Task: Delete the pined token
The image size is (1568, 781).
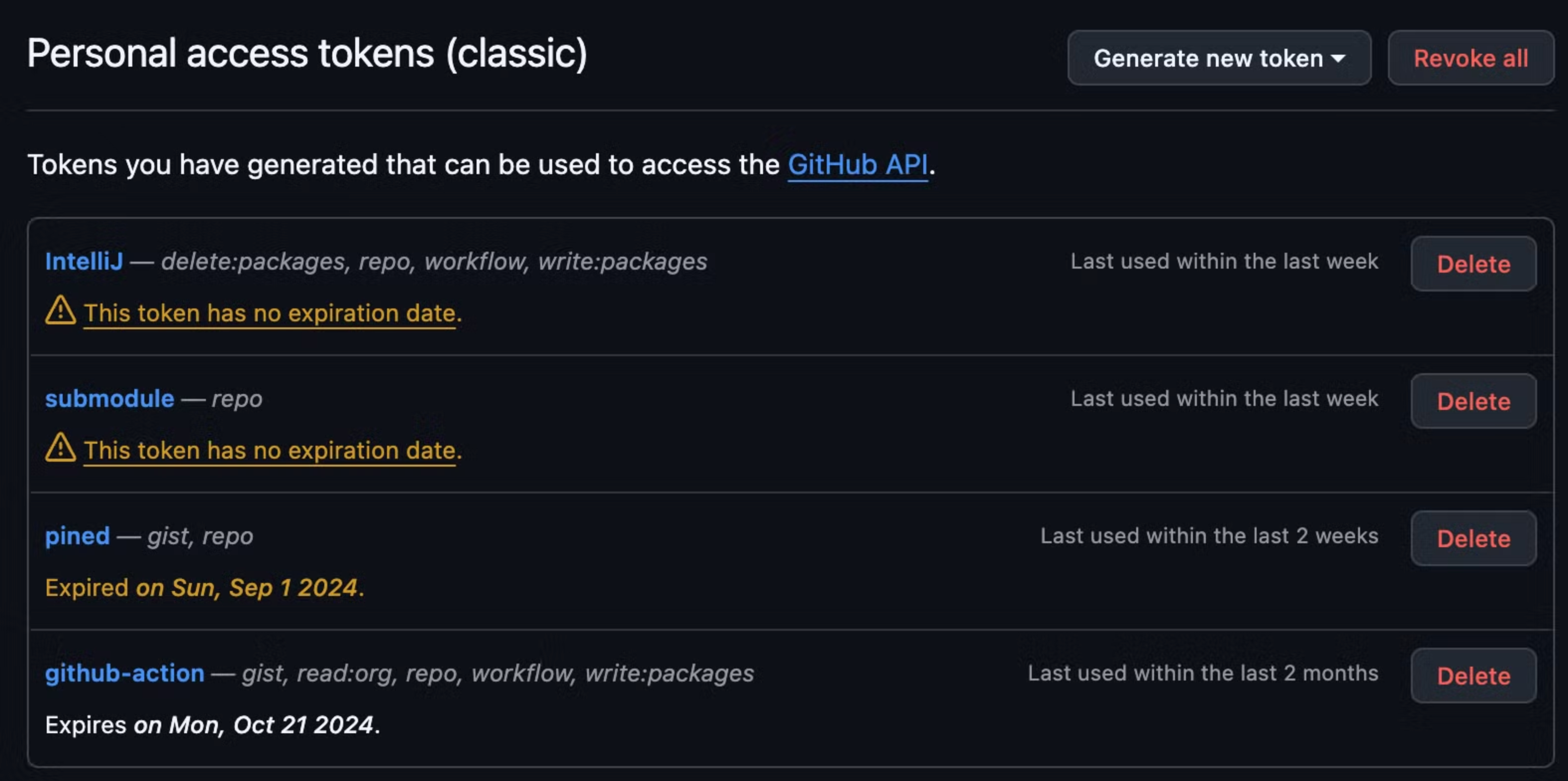Action: pos(1473,538)
